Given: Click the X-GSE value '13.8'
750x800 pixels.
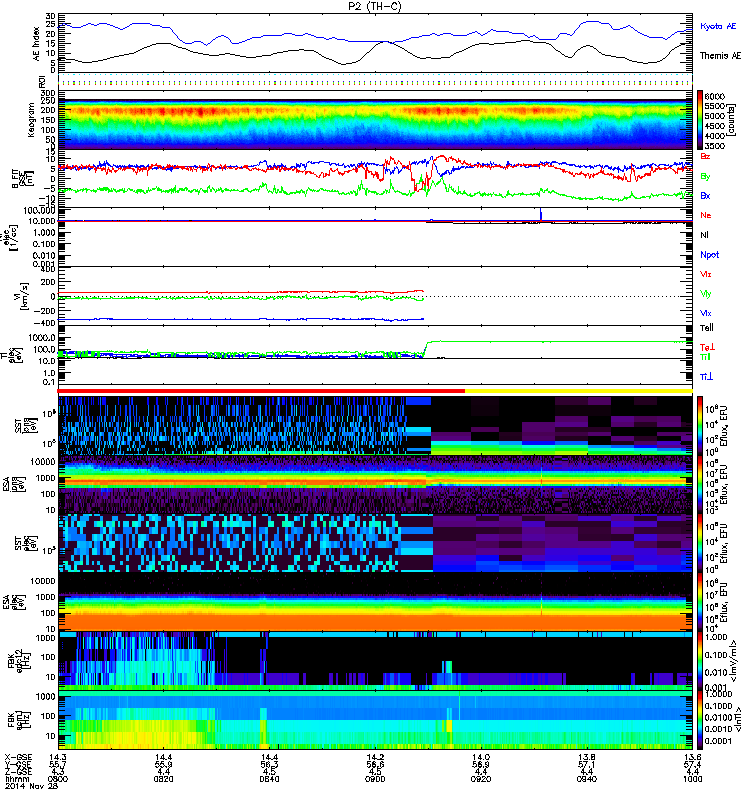Looking at the screenshot, I should coord(587,758).
